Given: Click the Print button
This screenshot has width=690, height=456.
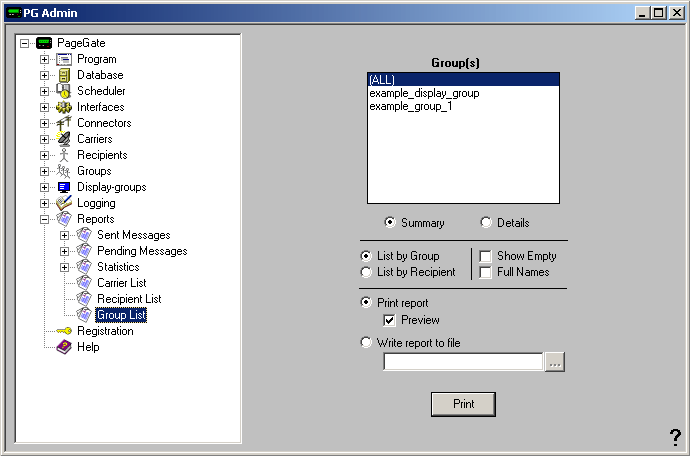Looking at the screenshot, I should (x=463, y=404).
